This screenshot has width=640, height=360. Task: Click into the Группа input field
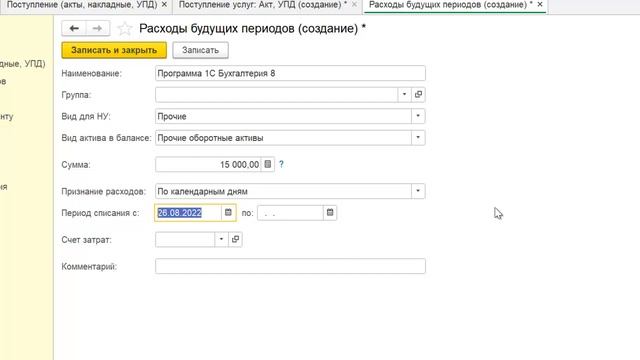tap(276, 95)
